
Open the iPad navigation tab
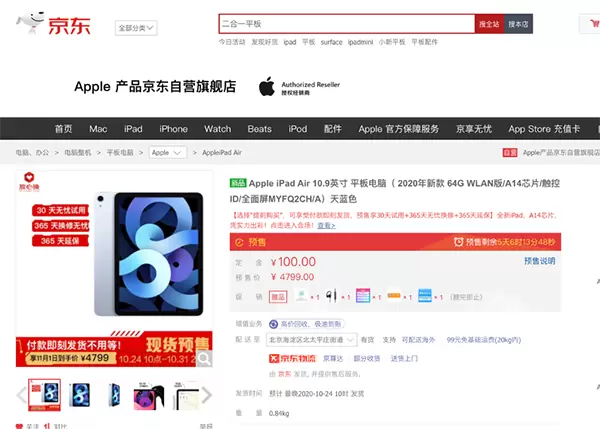133,129
